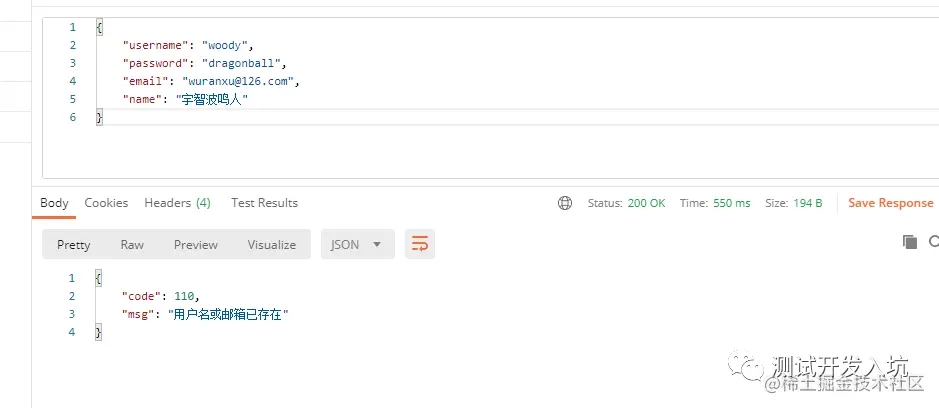The image size is (939, 408).
Task: Select the Pretty view mode
Action: 74,244
